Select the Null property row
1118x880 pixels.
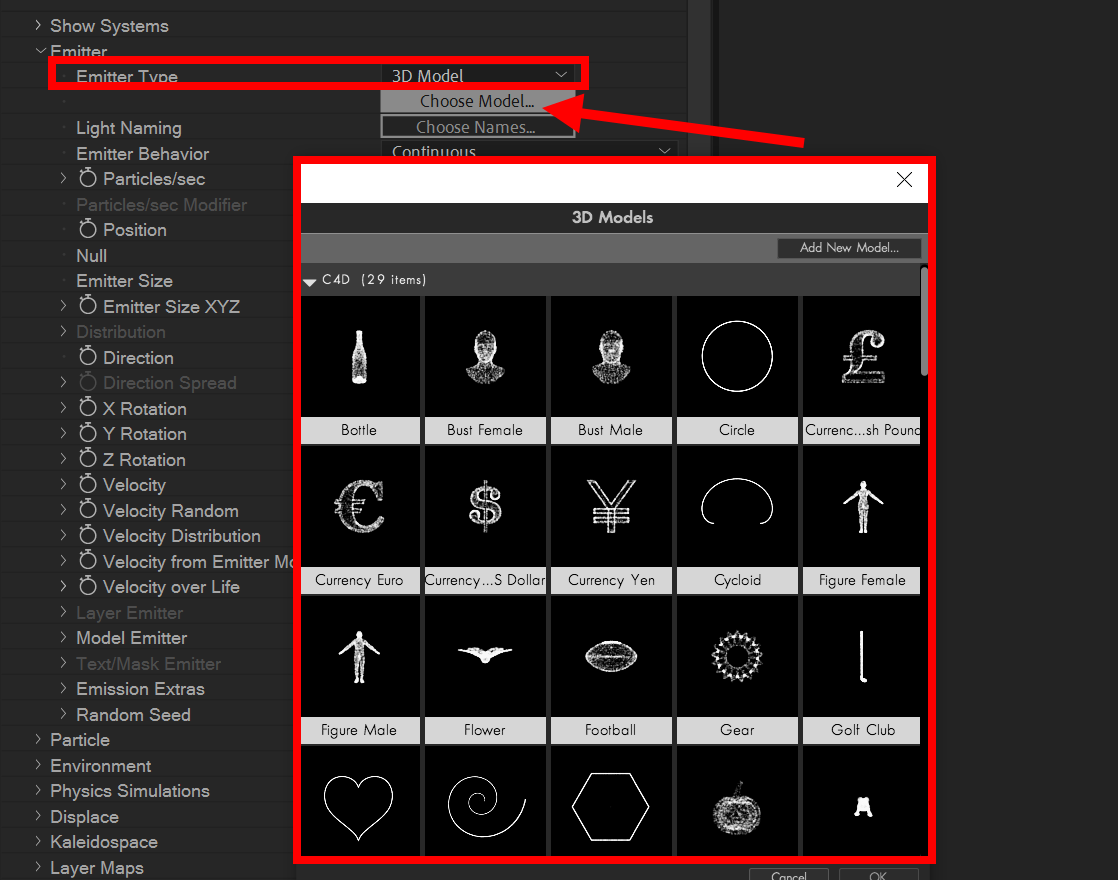[x=91, y=255]
